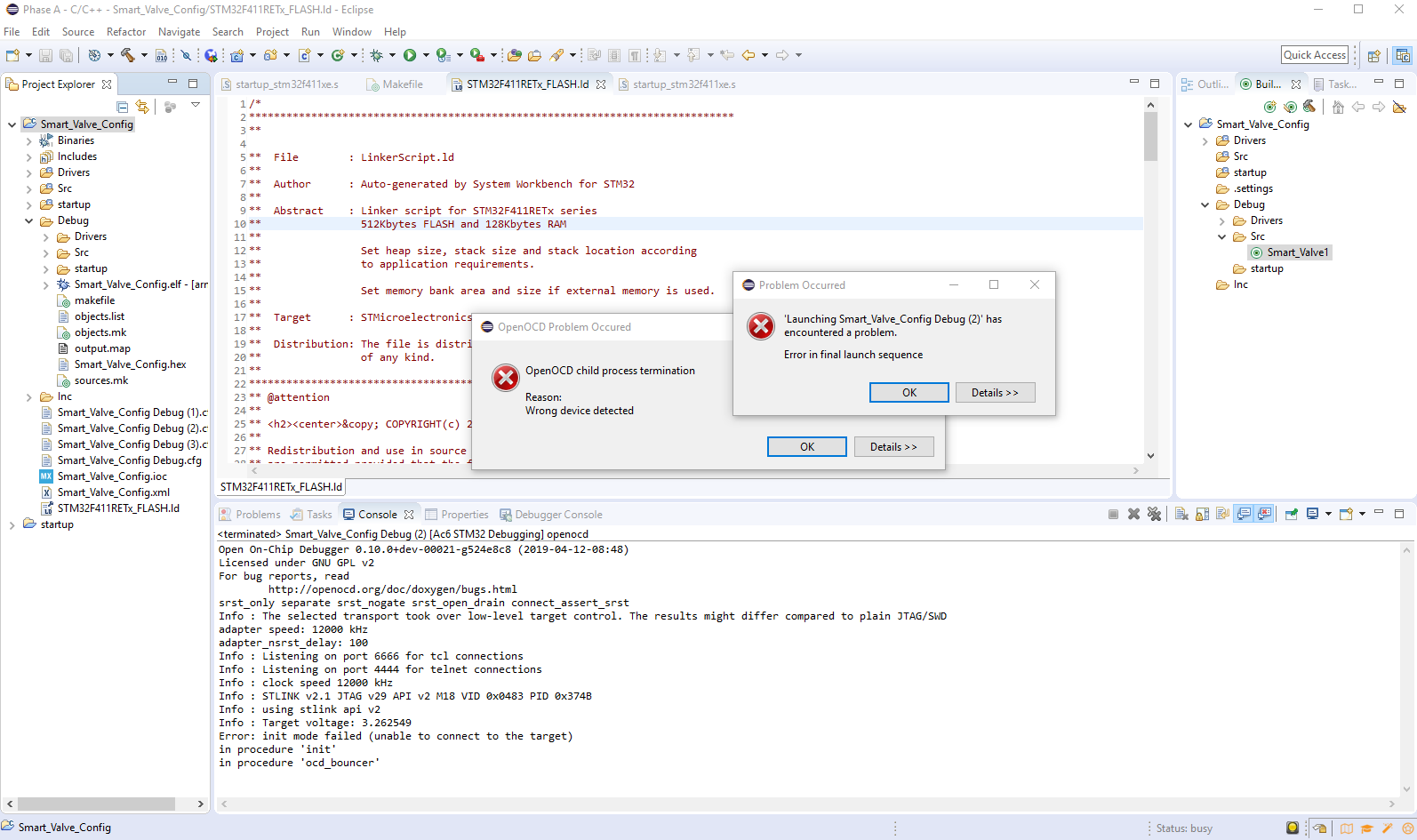Image resolution: width=1417 pixels, height=840 pixels.
Task: Click Details >> in Problem Occurred dialog
Action: coord(995,392)
